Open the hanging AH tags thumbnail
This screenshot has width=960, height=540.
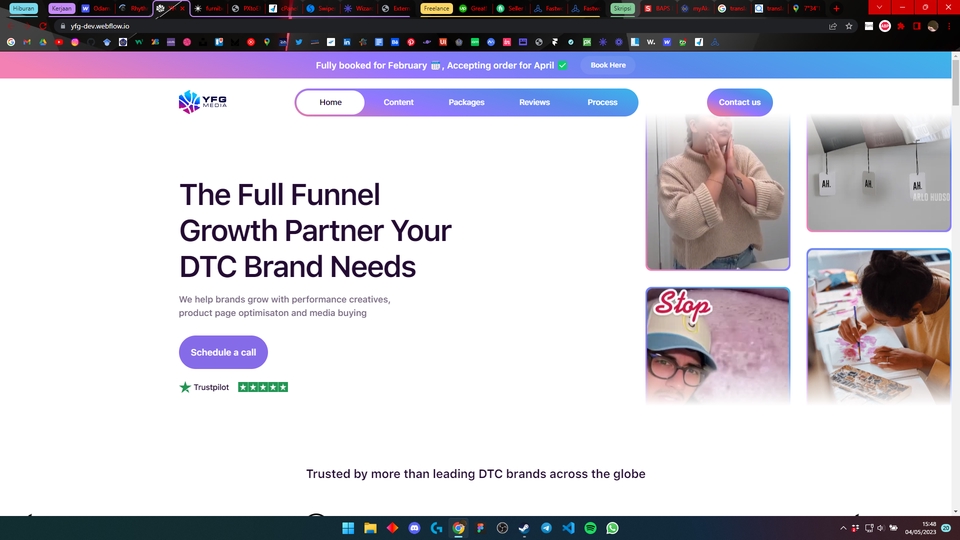coord(879,173)
